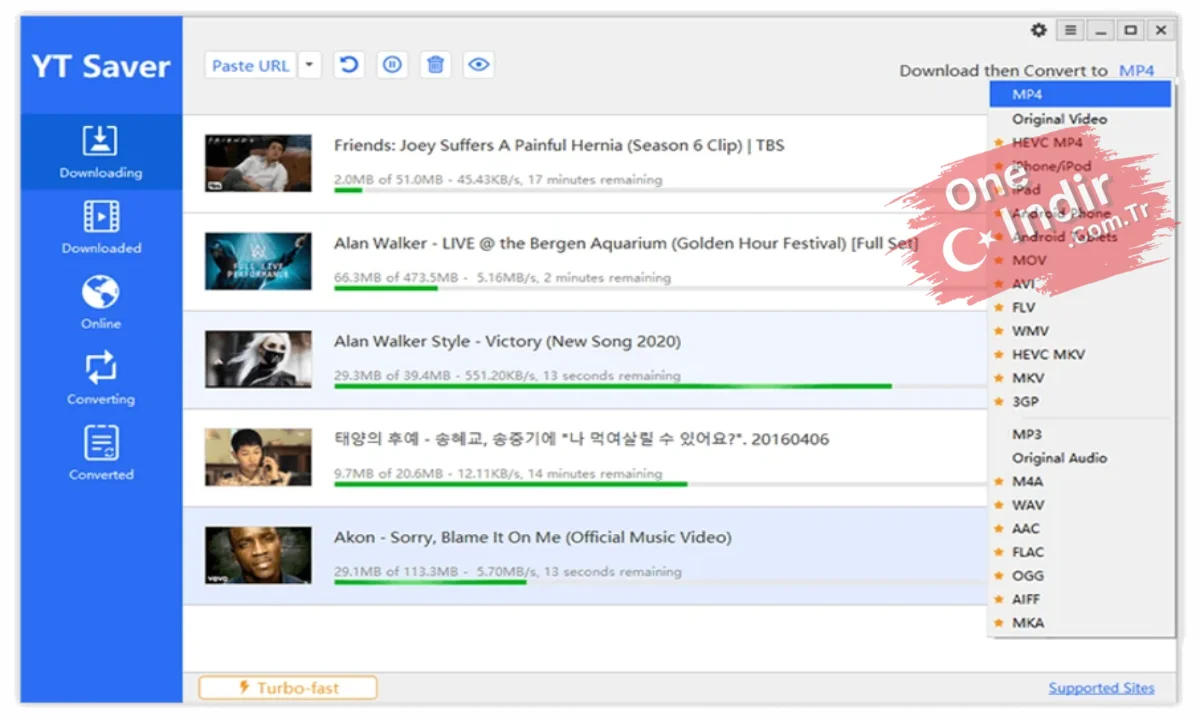
Task: Toggle private mode eye icon
Action: point(479,65)
